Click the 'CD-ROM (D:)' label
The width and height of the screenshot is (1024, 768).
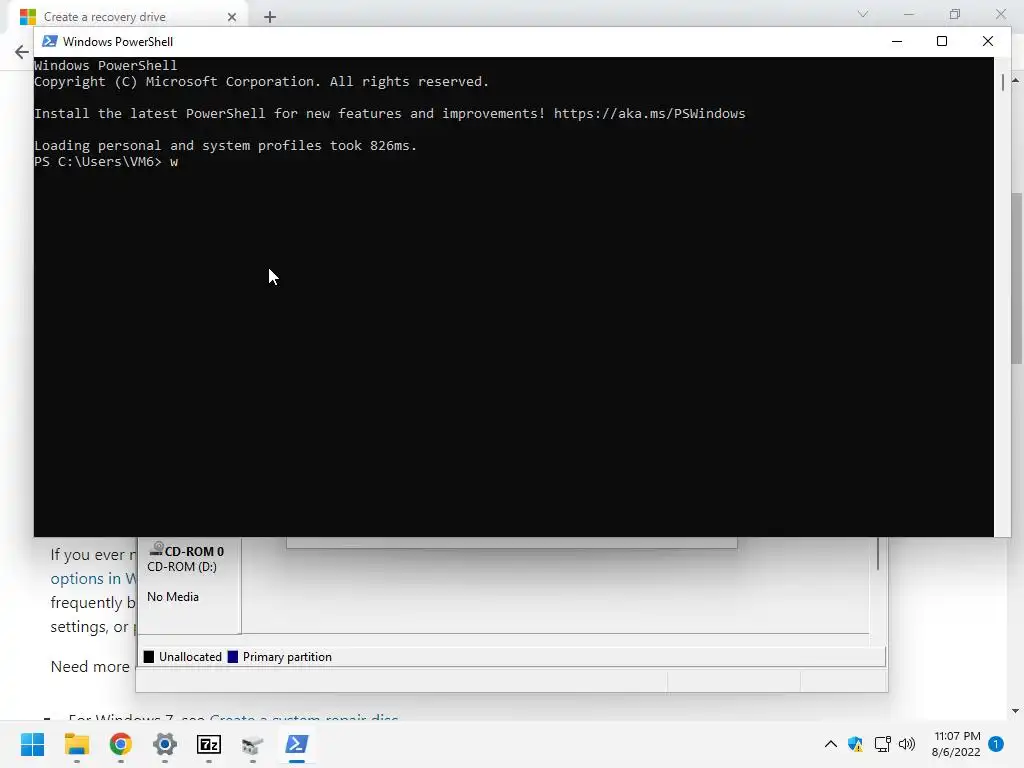(x=182, y=567)
